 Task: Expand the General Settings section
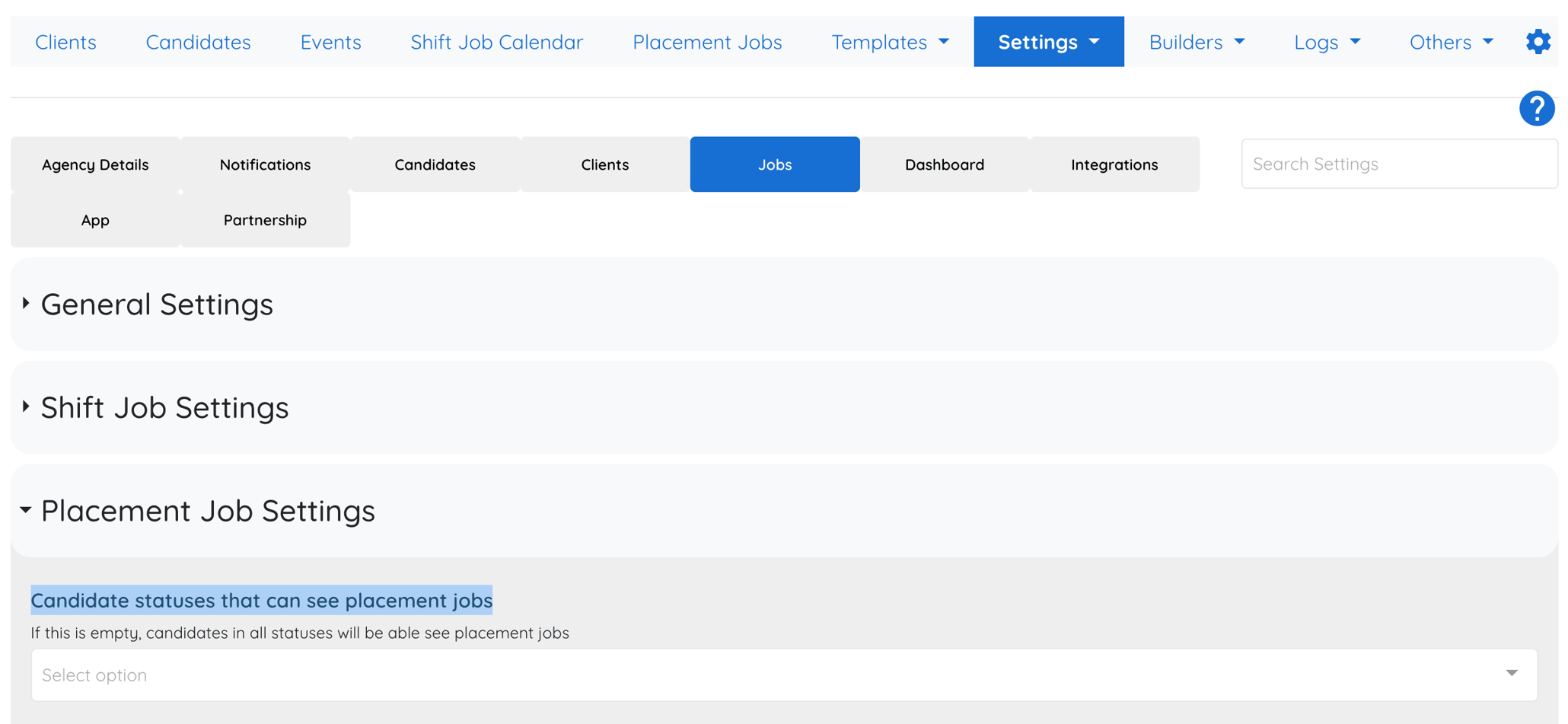click(x=157, y=304)
